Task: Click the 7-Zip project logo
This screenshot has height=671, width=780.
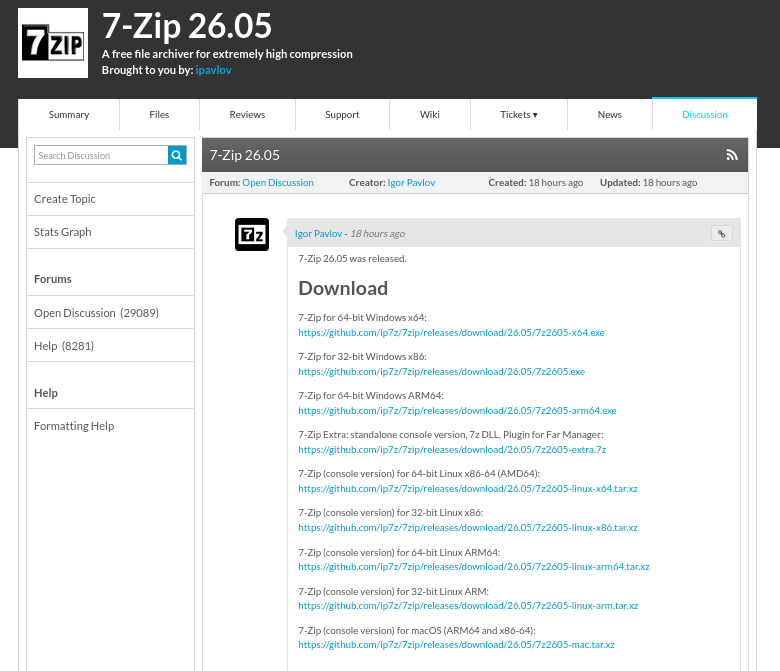Action: point(53,43)
